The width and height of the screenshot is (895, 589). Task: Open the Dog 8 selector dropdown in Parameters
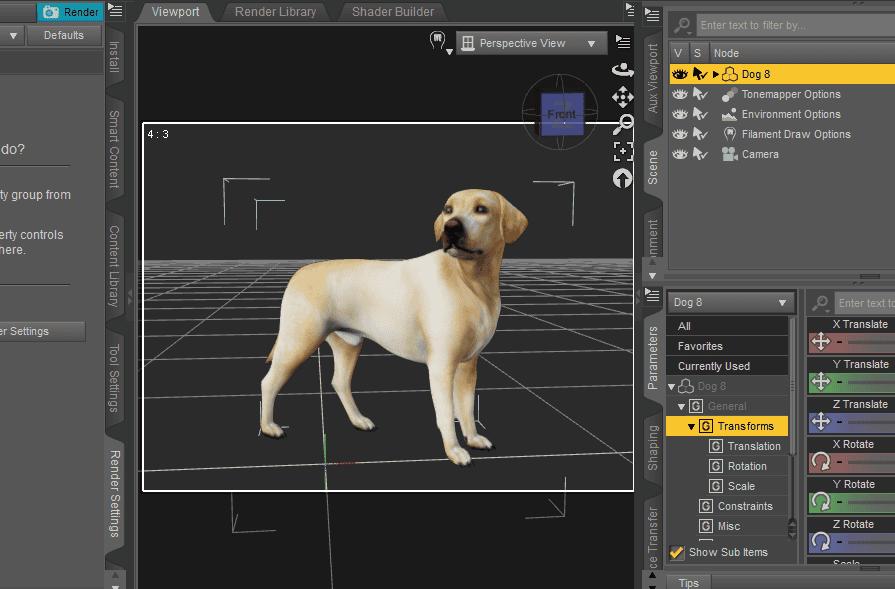(731, 302)
